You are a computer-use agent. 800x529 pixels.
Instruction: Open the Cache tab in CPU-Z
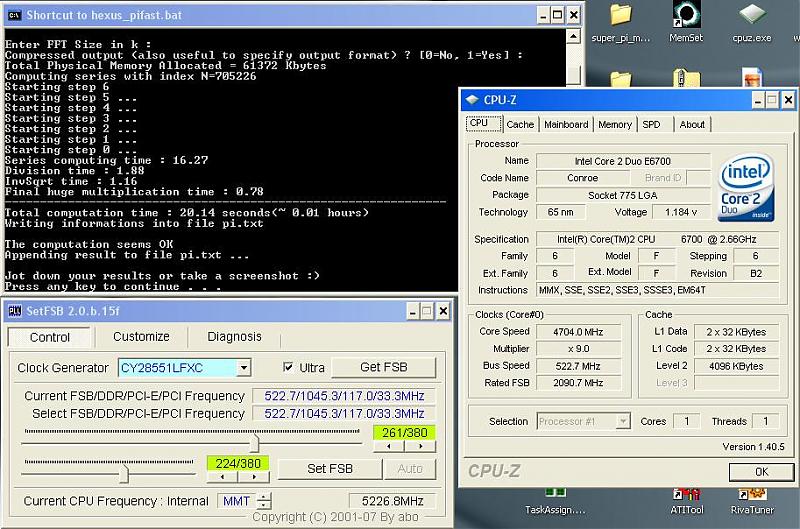point(520,124)
